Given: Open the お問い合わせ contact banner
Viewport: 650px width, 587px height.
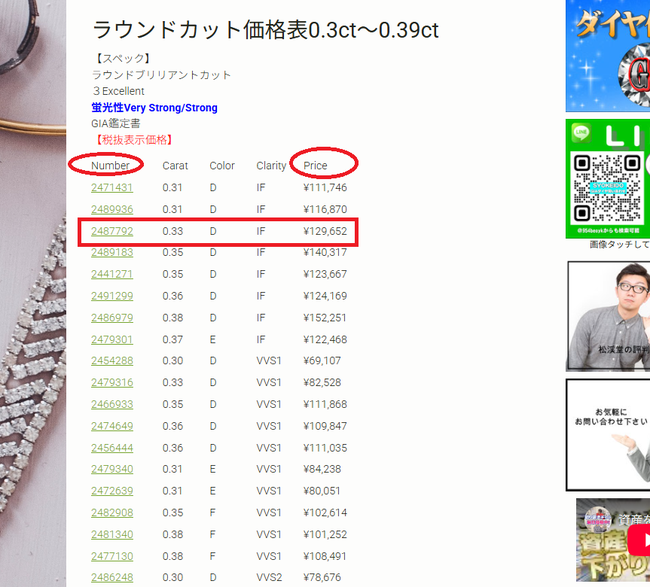Looking at the screenshot, I should pos(608,435).
